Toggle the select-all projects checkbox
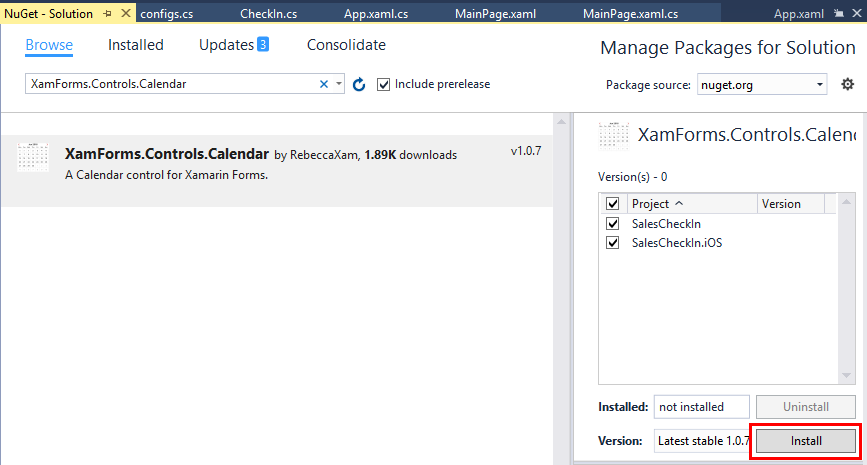 tap(612, 203)
